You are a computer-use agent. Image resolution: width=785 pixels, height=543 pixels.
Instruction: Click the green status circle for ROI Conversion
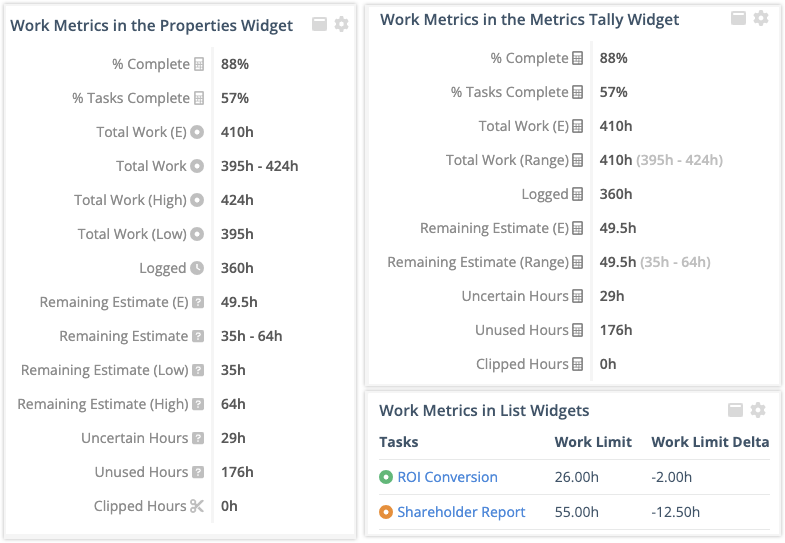tap(386, 478)
